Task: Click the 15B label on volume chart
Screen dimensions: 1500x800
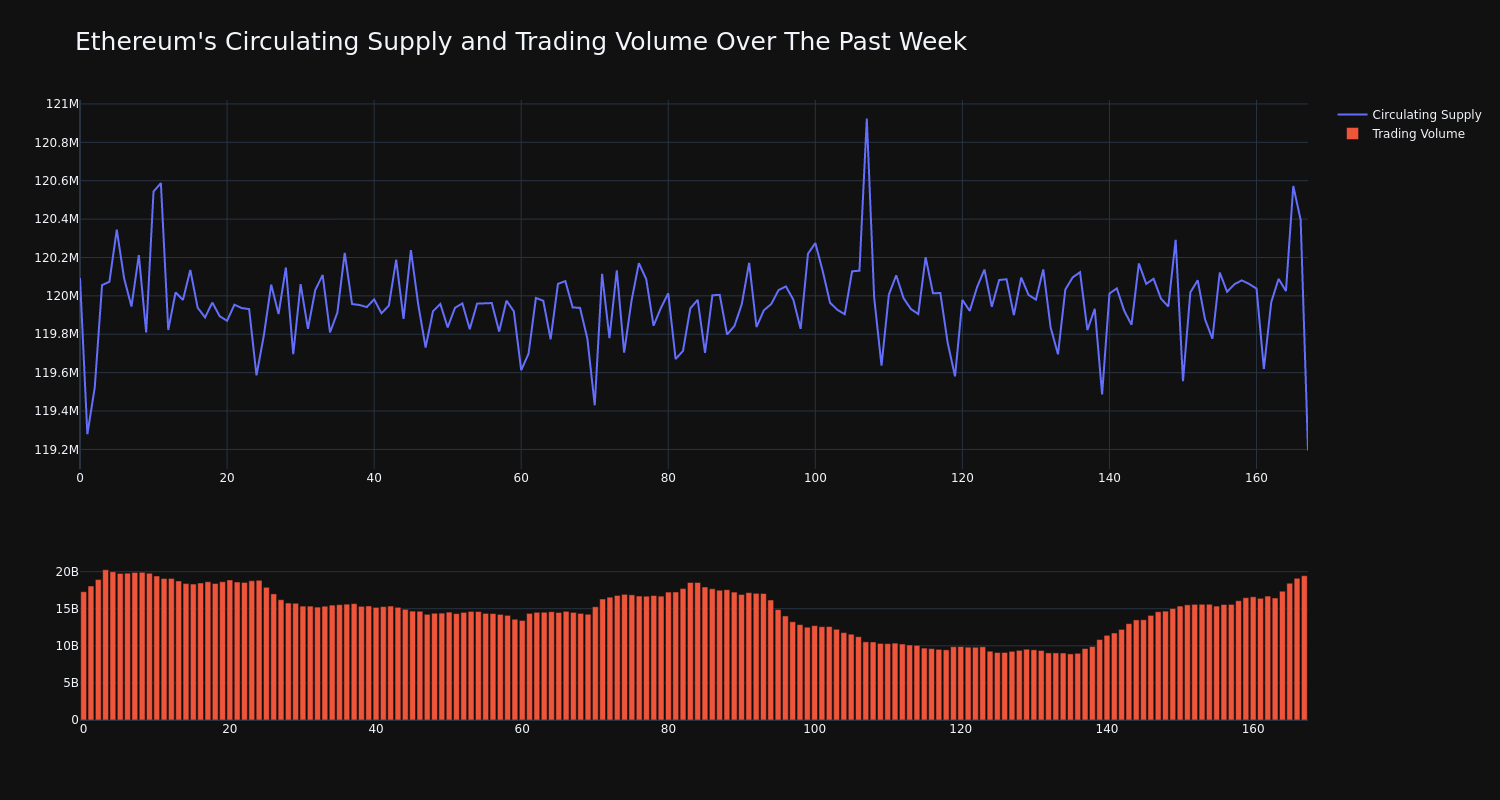Action: [x=67, y=609]
